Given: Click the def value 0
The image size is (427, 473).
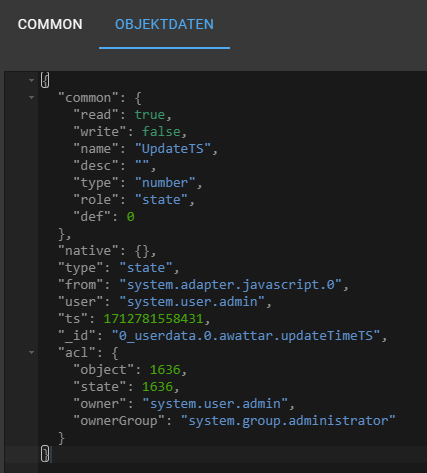Looking at the screenshot, I should (130, 217).
